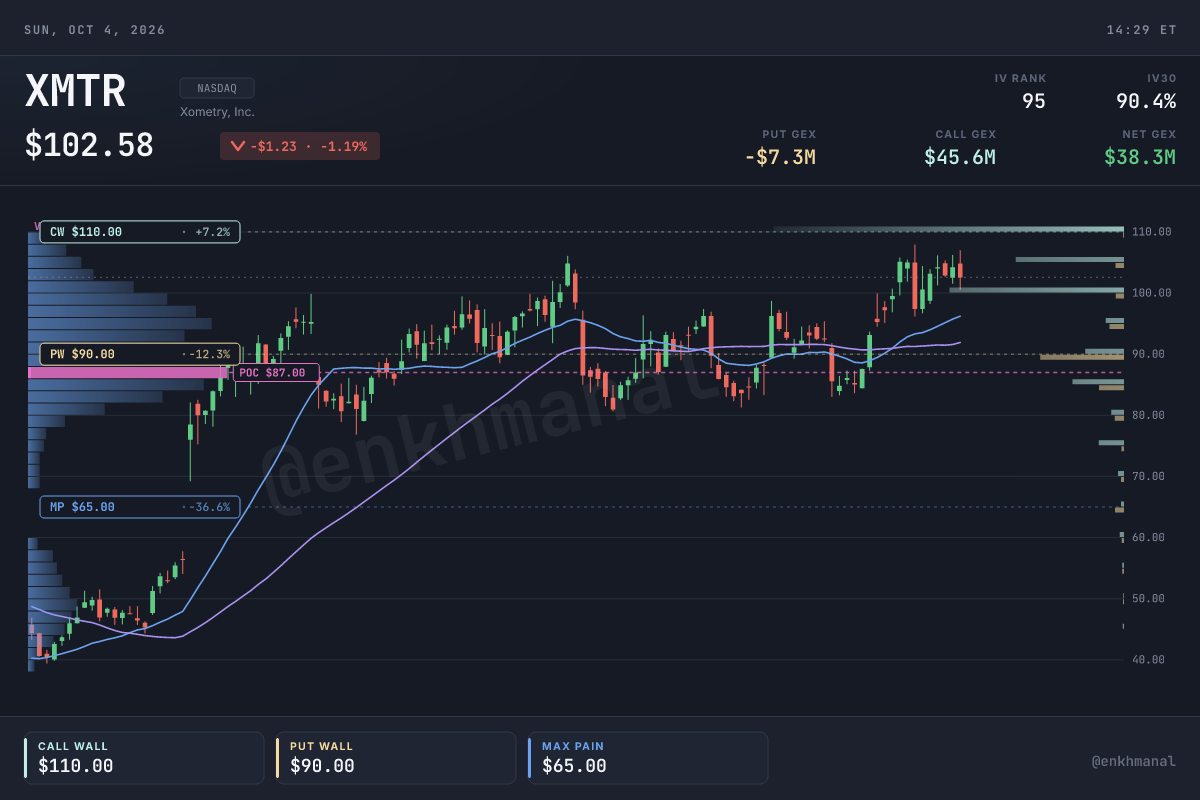The width and height of the screenshot is (1200, 800).
Task: Click the 14:29 ET timestamp
Action: pyautogui.click(x=1141, y=30)
